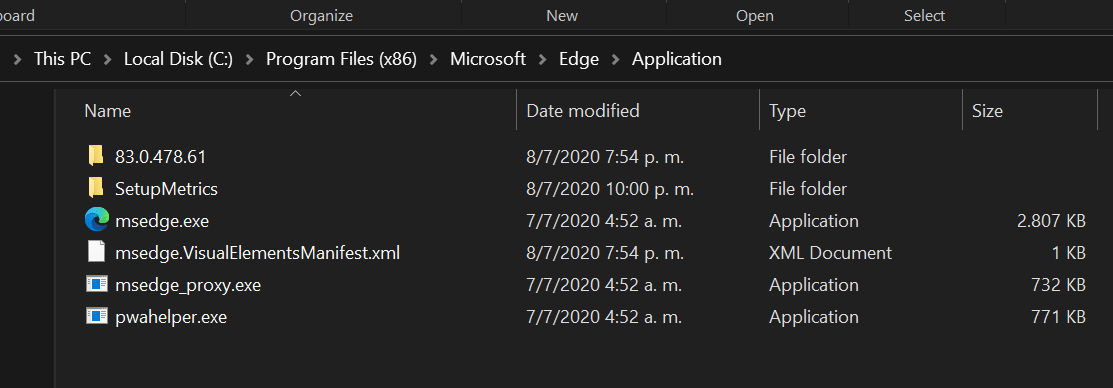The image size is (1113, 388).
Task: Select the msedge.exe file name
Action: pyautogui.click(x=162, y=221)
